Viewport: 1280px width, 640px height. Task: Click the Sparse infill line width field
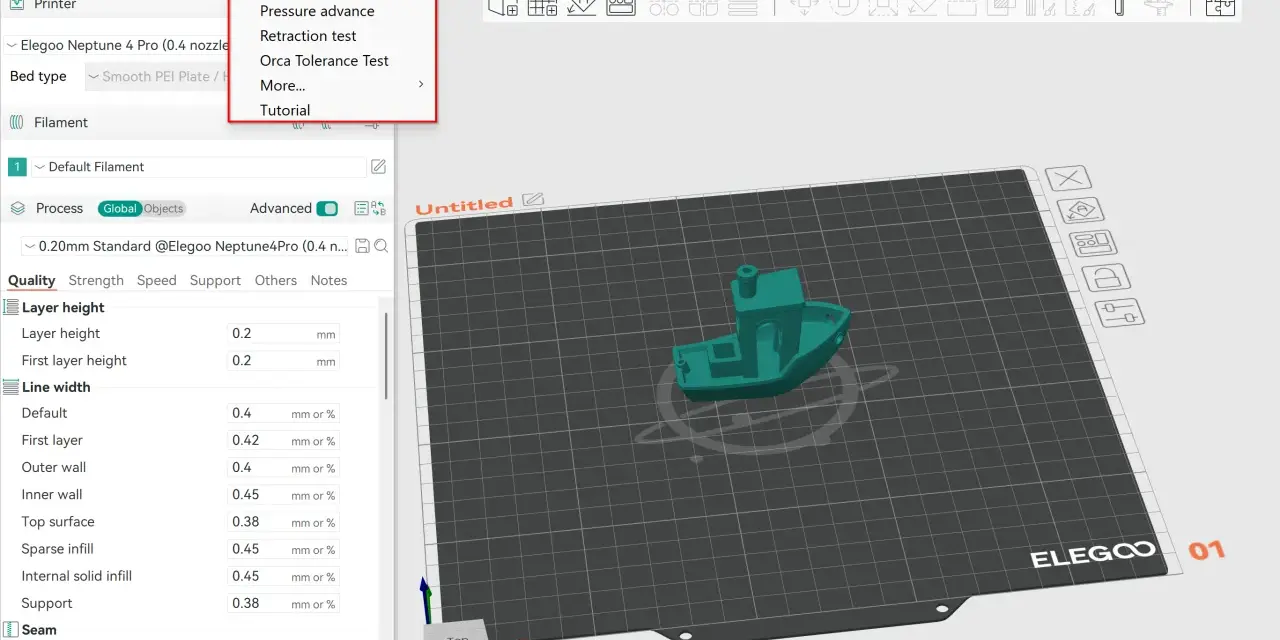tap(283, 549)
